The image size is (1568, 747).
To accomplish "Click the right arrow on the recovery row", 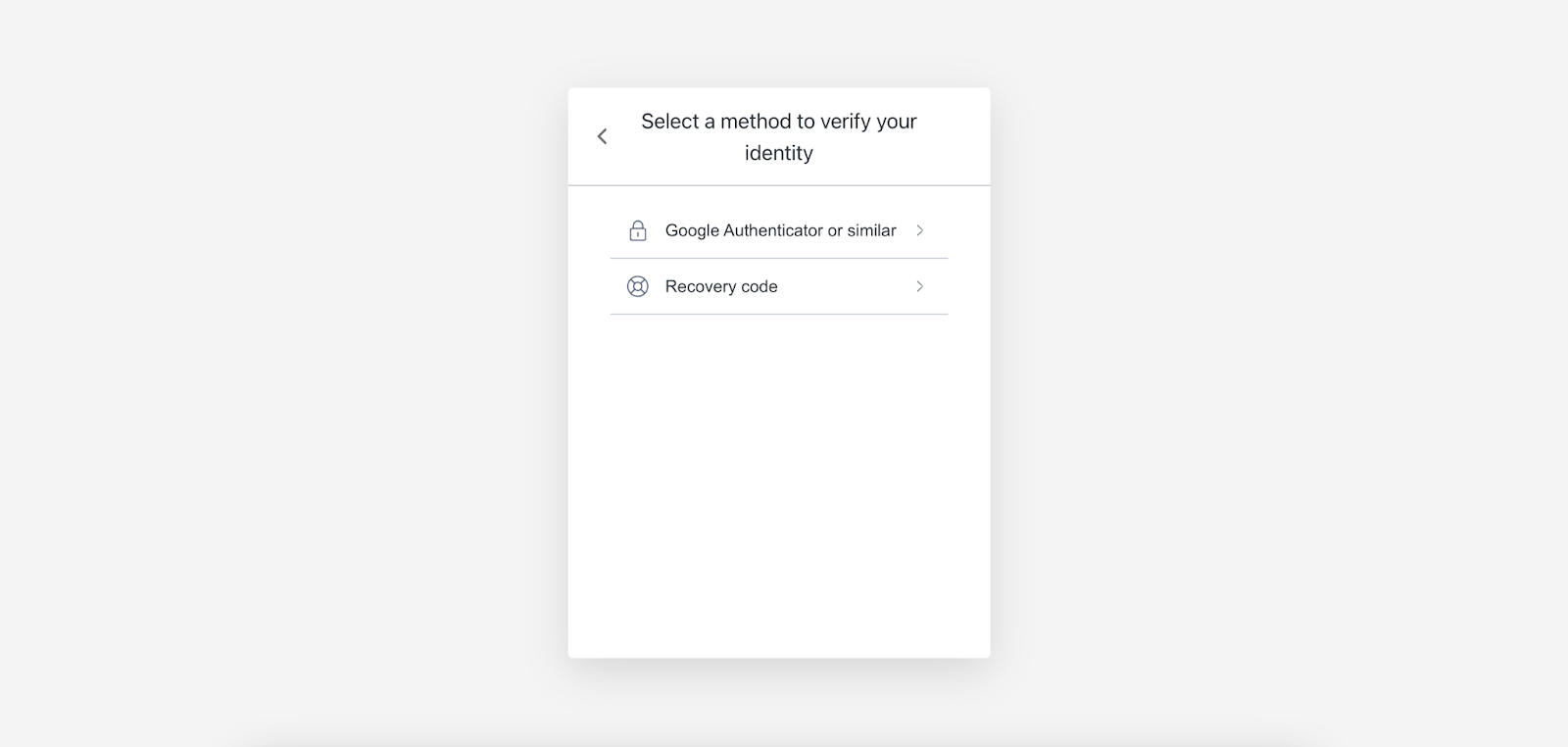I will (919, 286).
